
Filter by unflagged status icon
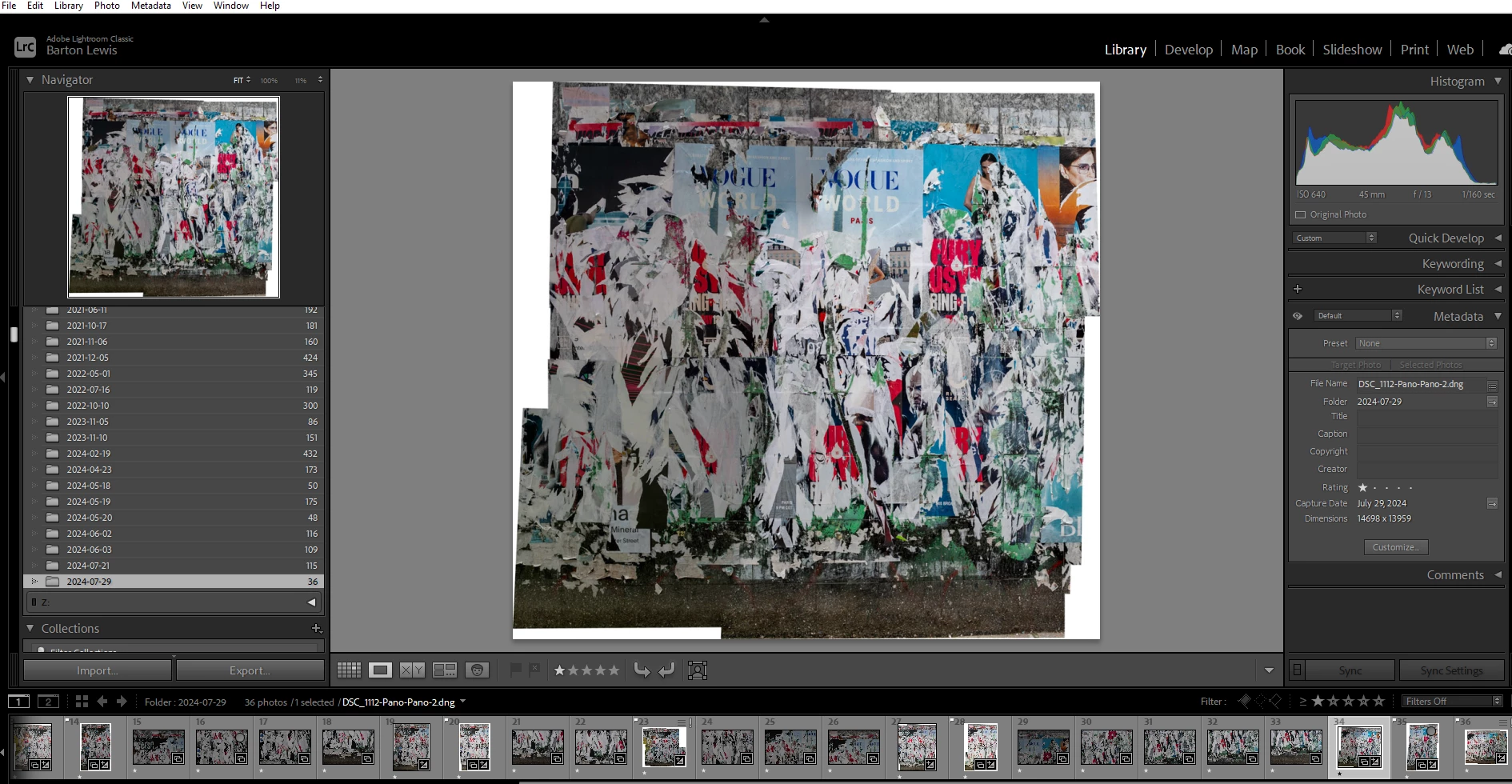click(1260, 701)
